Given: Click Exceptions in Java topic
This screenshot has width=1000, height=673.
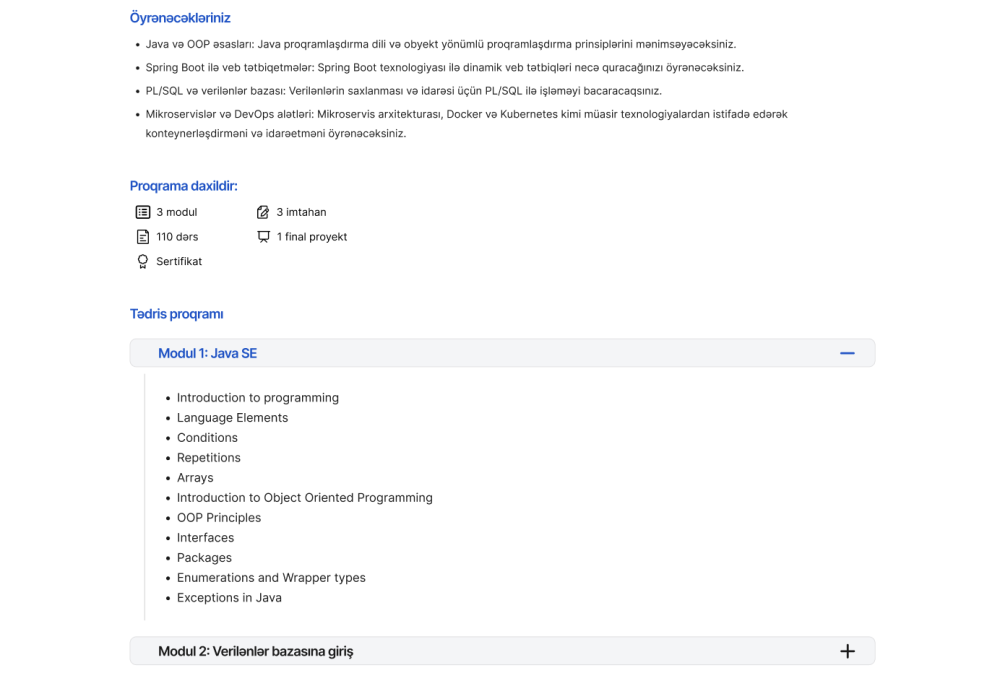Looking at the screenshot, I should click(x=229, y=598).
